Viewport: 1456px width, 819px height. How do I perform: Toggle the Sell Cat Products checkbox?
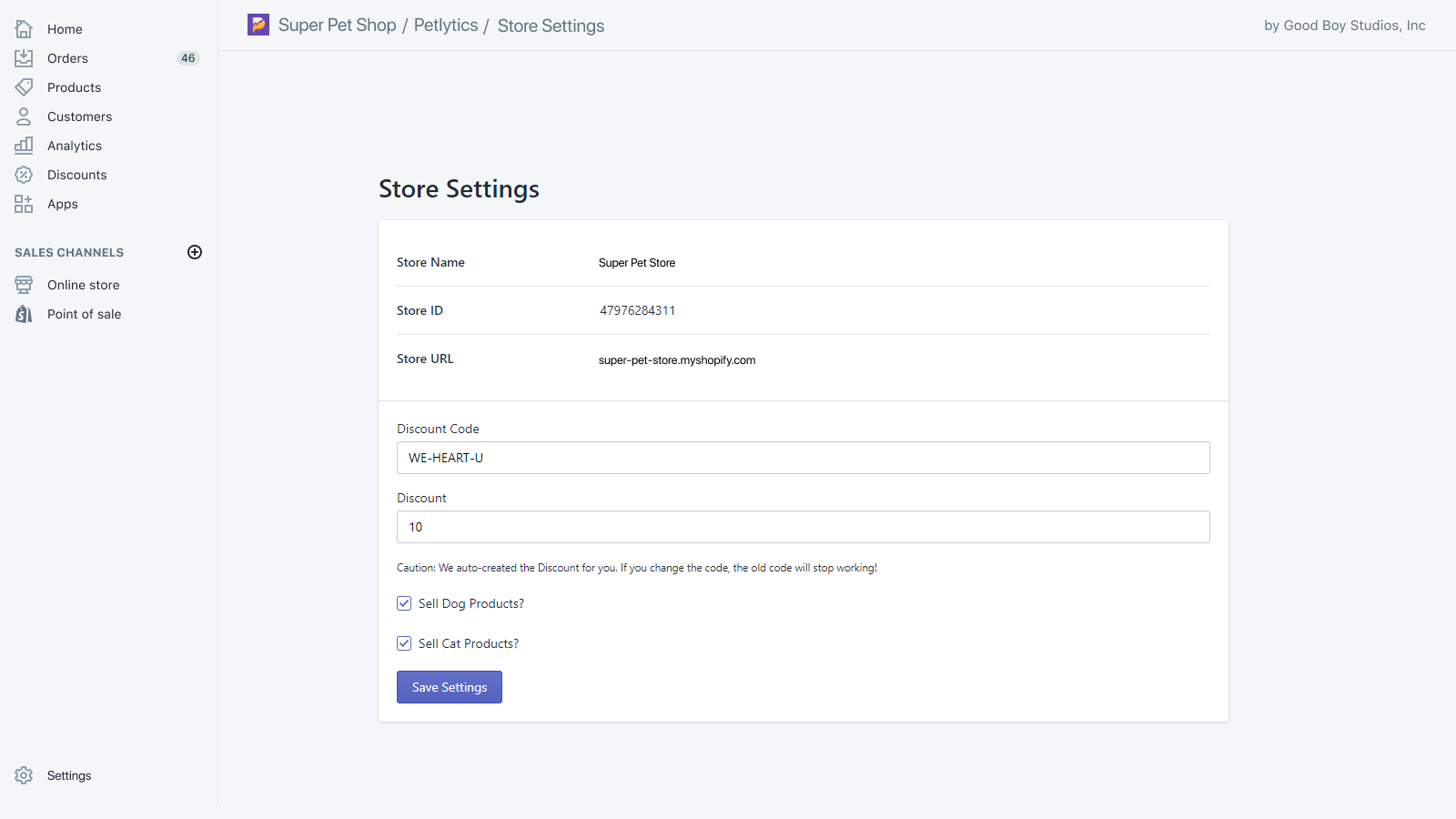point(404,643)
